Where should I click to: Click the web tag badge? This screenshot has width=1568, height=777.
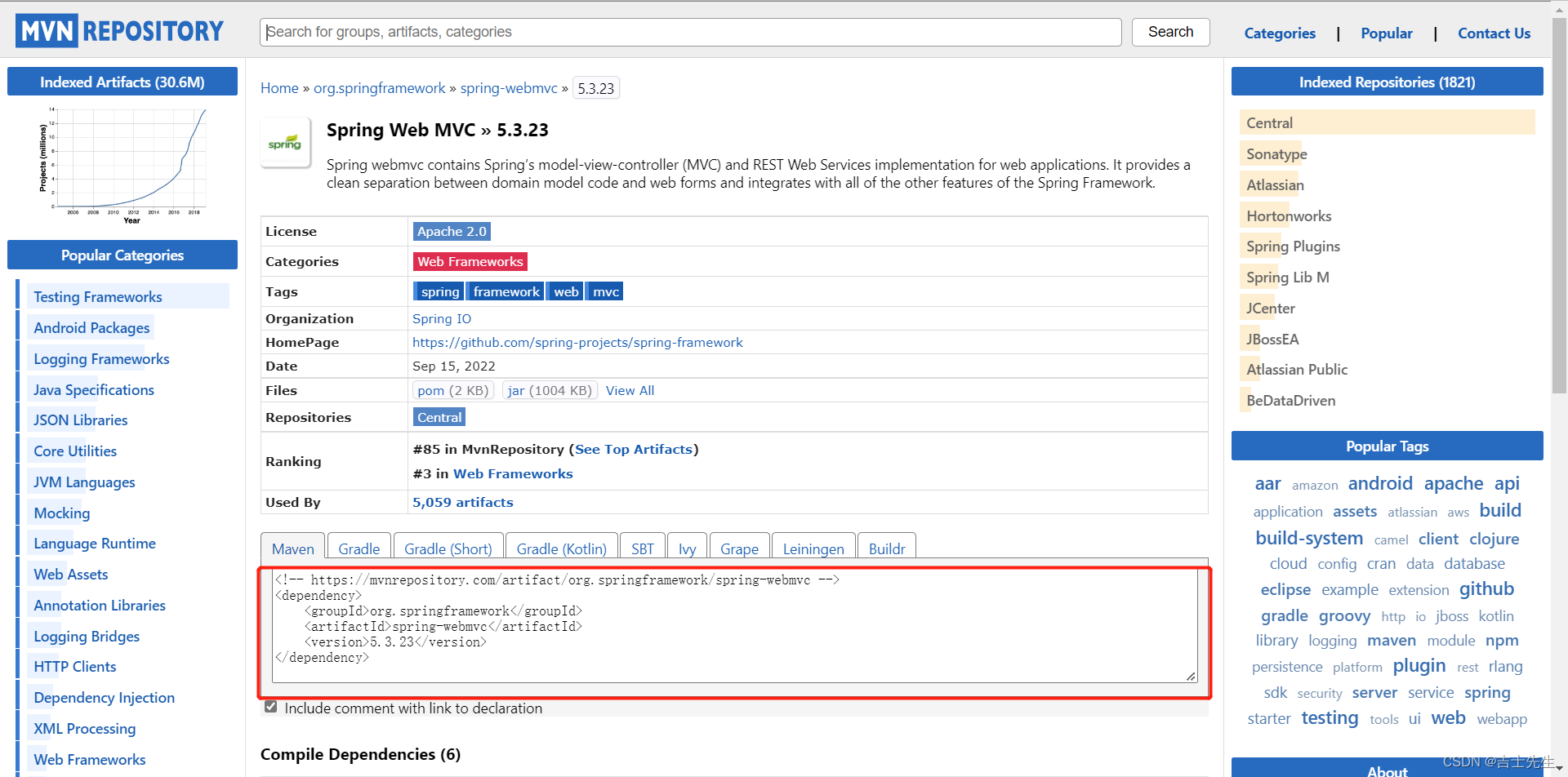click(566, 292)
